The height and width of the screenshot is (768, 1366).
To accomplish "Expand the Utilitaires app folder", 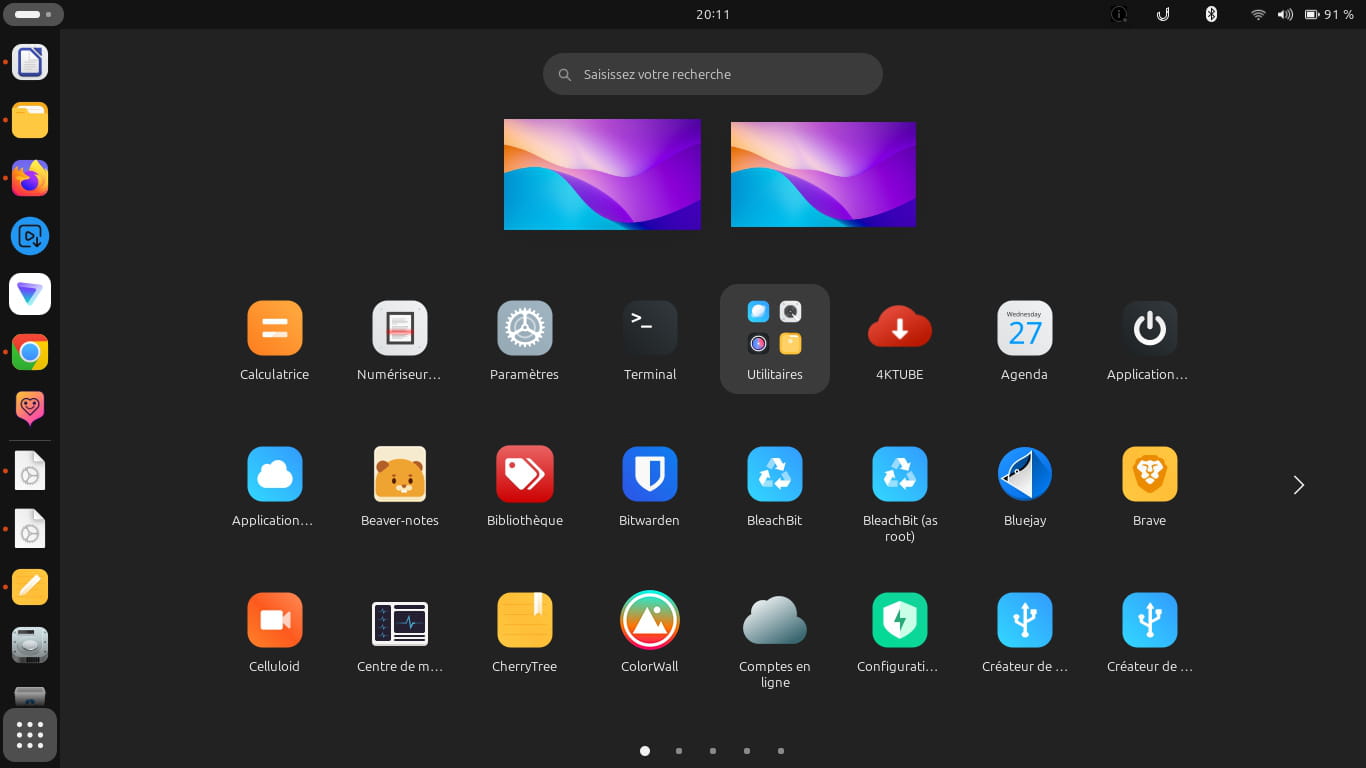I will pos(775,330).
